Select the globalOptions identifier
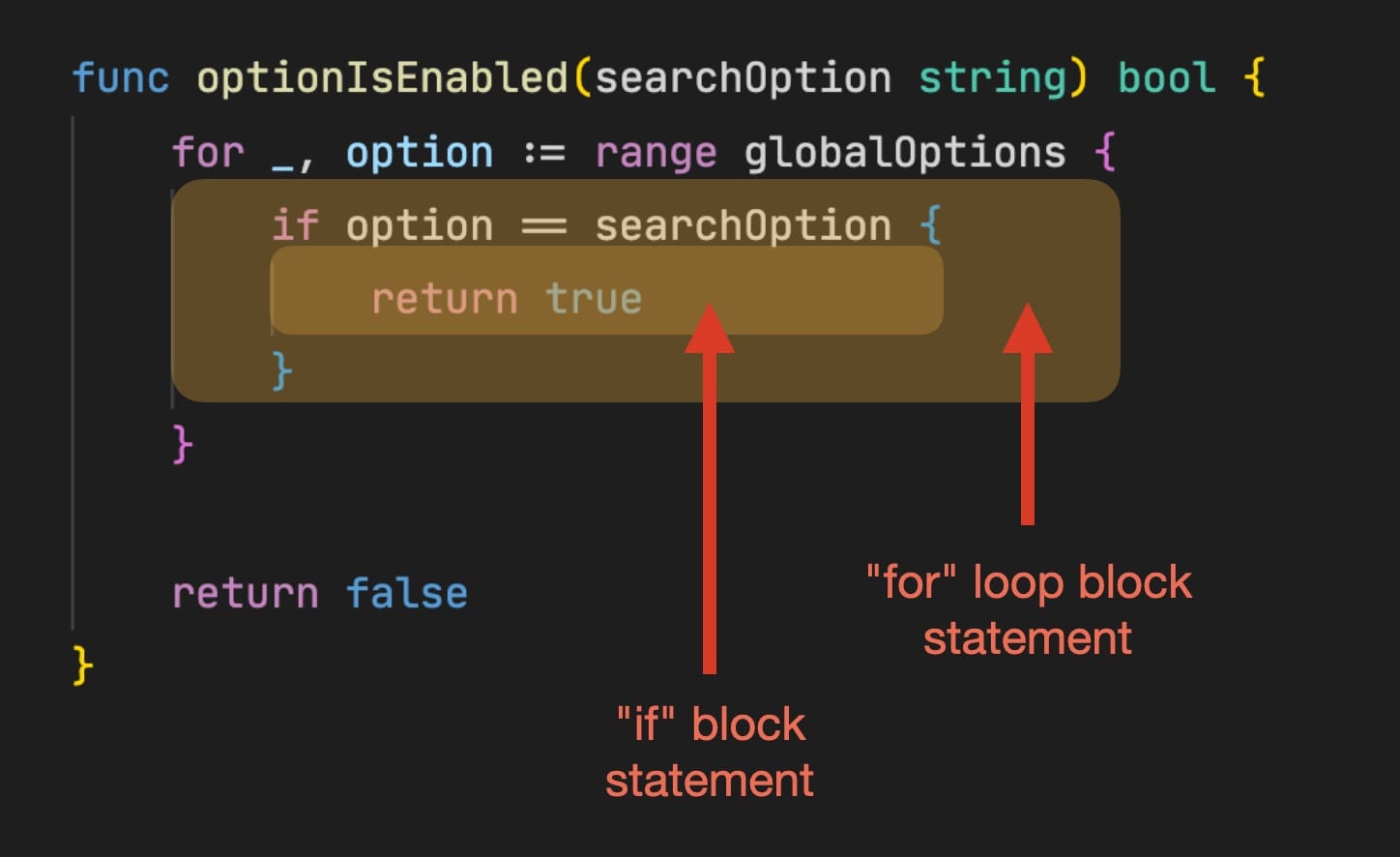 pos(905,152)
